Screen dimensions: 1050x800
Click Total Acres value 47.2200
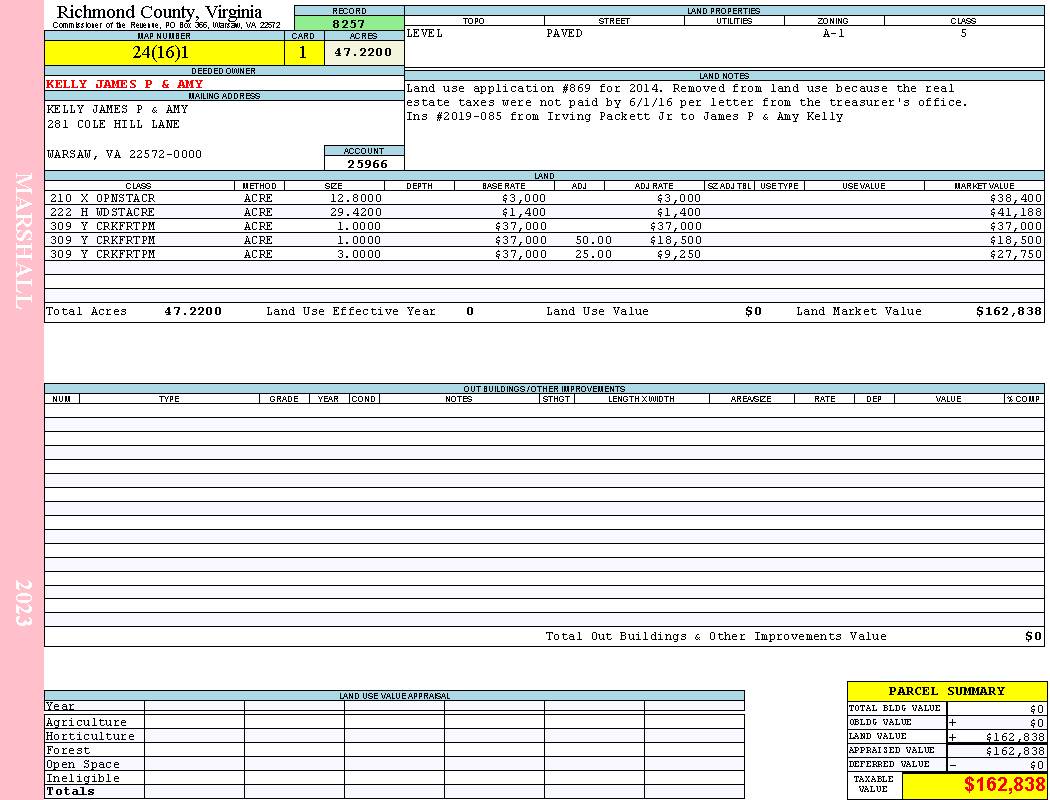(x=193, y=311)
